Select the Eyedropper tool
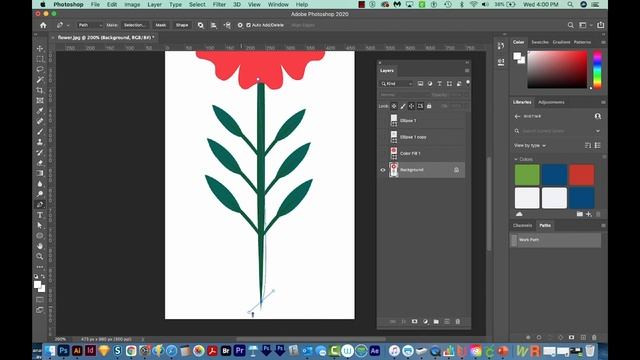 pyautogui.click(x=40, y=111)
